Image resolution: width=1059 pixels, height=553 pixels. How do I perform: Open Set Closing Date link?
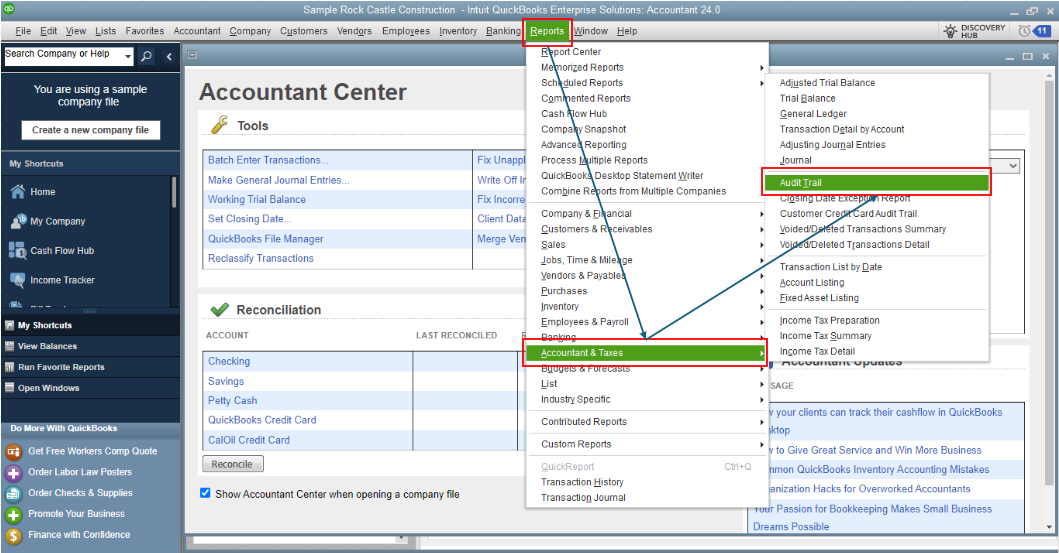pyautogui.click(x=249, y=219)
